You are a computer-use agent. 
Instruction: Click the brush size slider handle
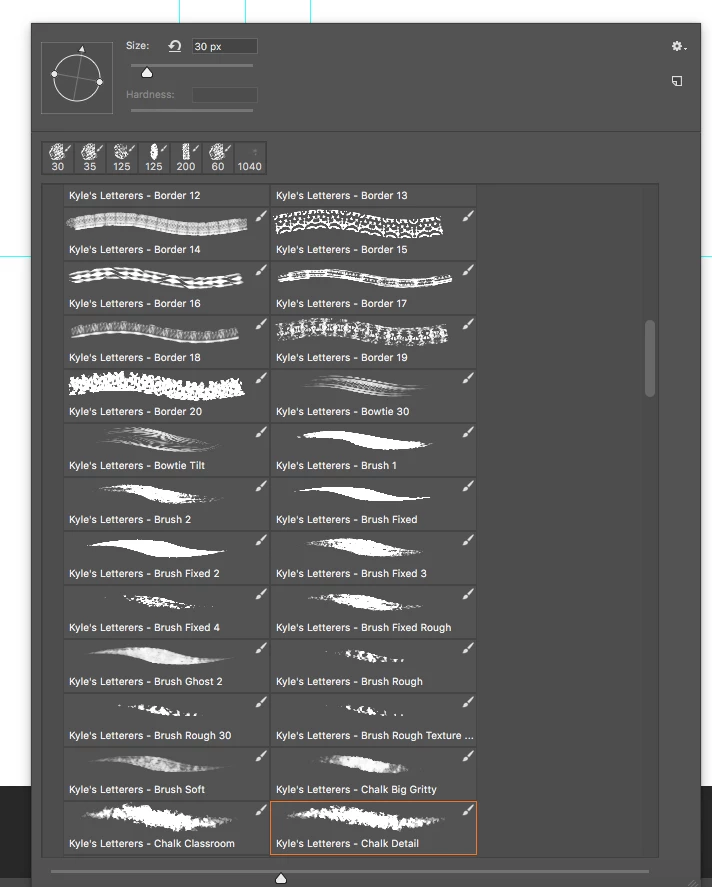[x=147, y=72]
